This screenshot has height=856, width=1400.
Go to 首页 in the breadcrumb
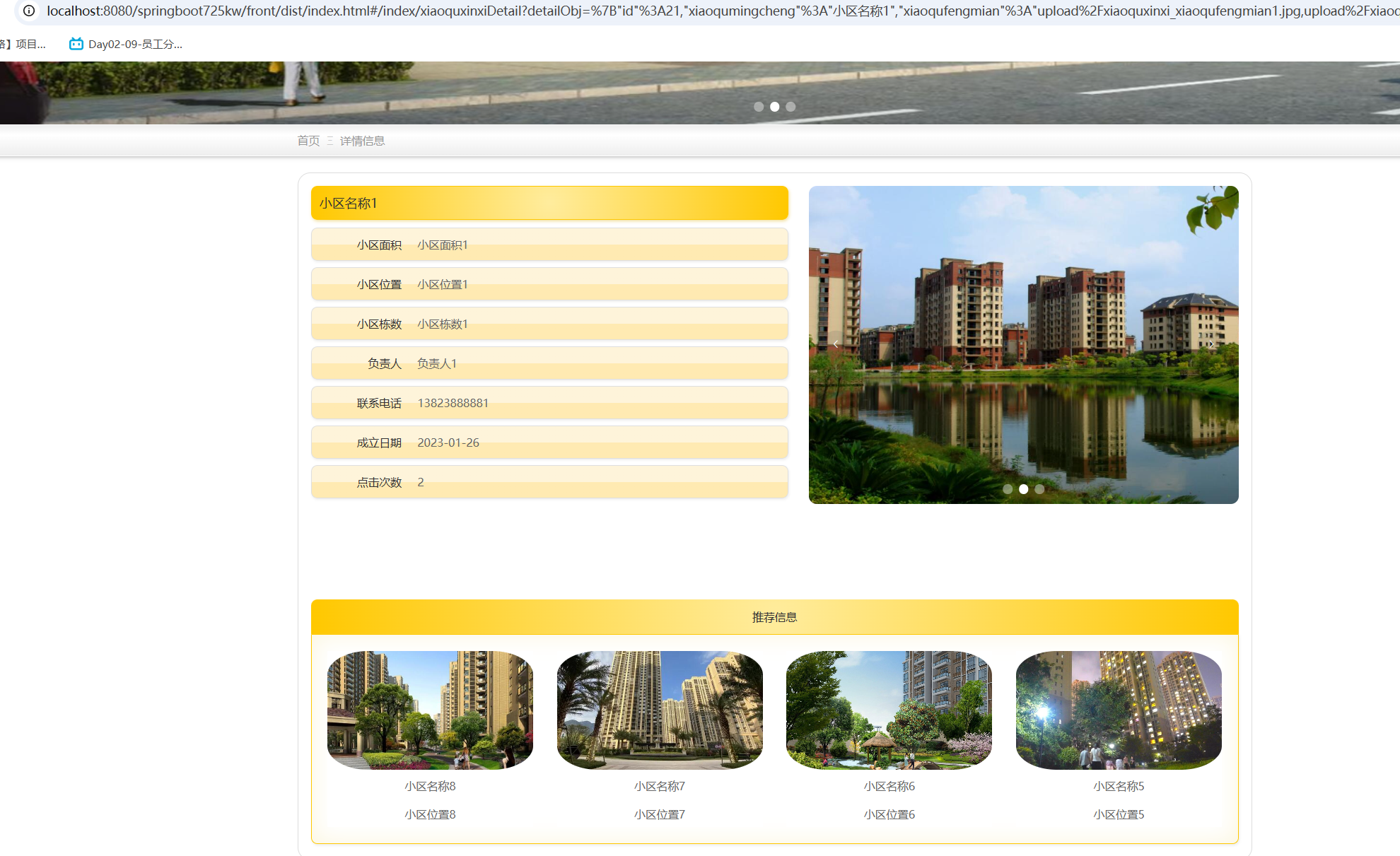coord(308,141)
